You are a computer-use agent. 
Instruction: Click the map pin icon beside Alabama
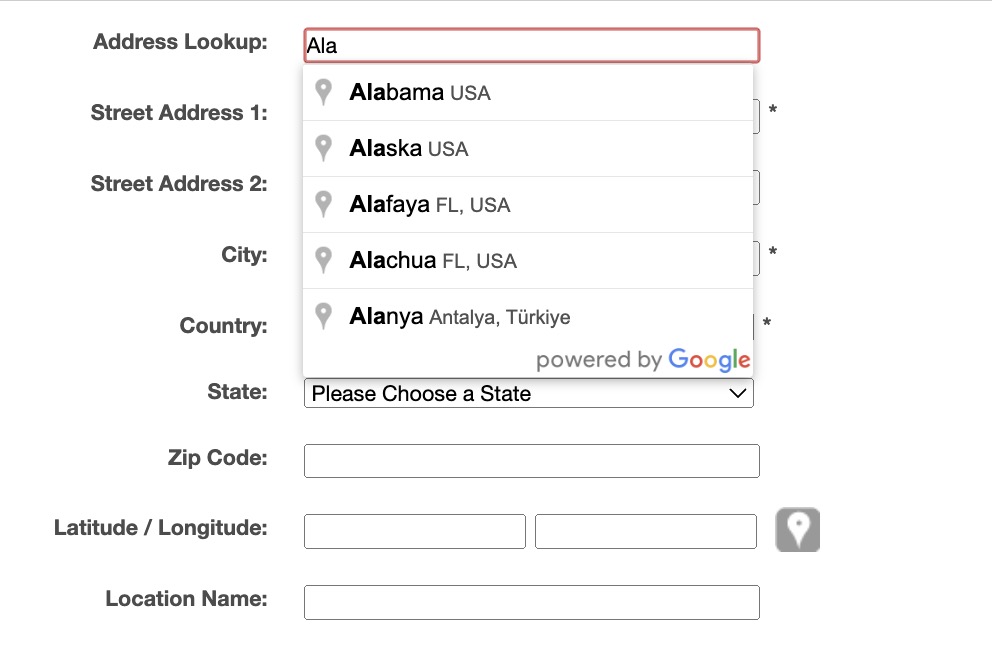pos(323,92)
